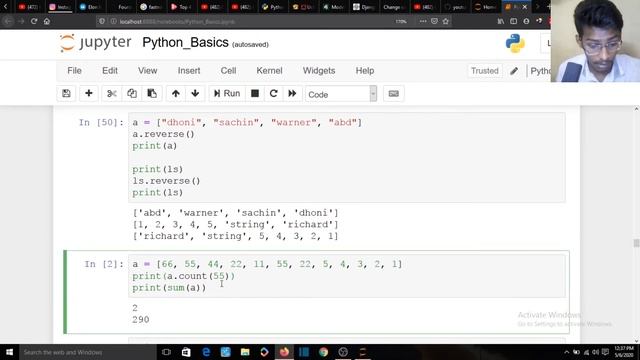Click the Run button
This screenshot has width=640, height=360.
click(227, 93)
